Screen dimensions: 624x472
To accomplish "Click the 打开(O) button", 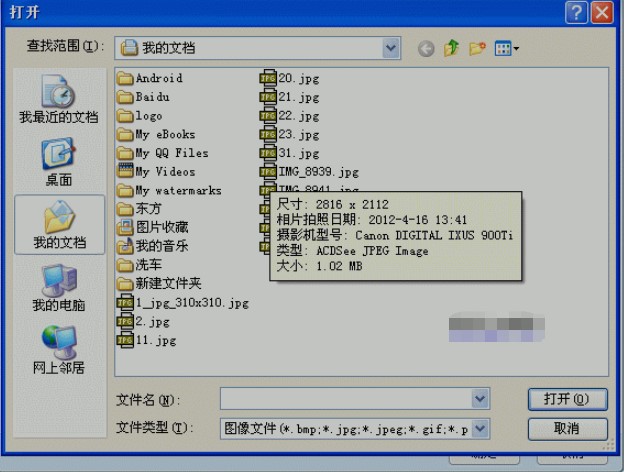I will pos(567,399).
